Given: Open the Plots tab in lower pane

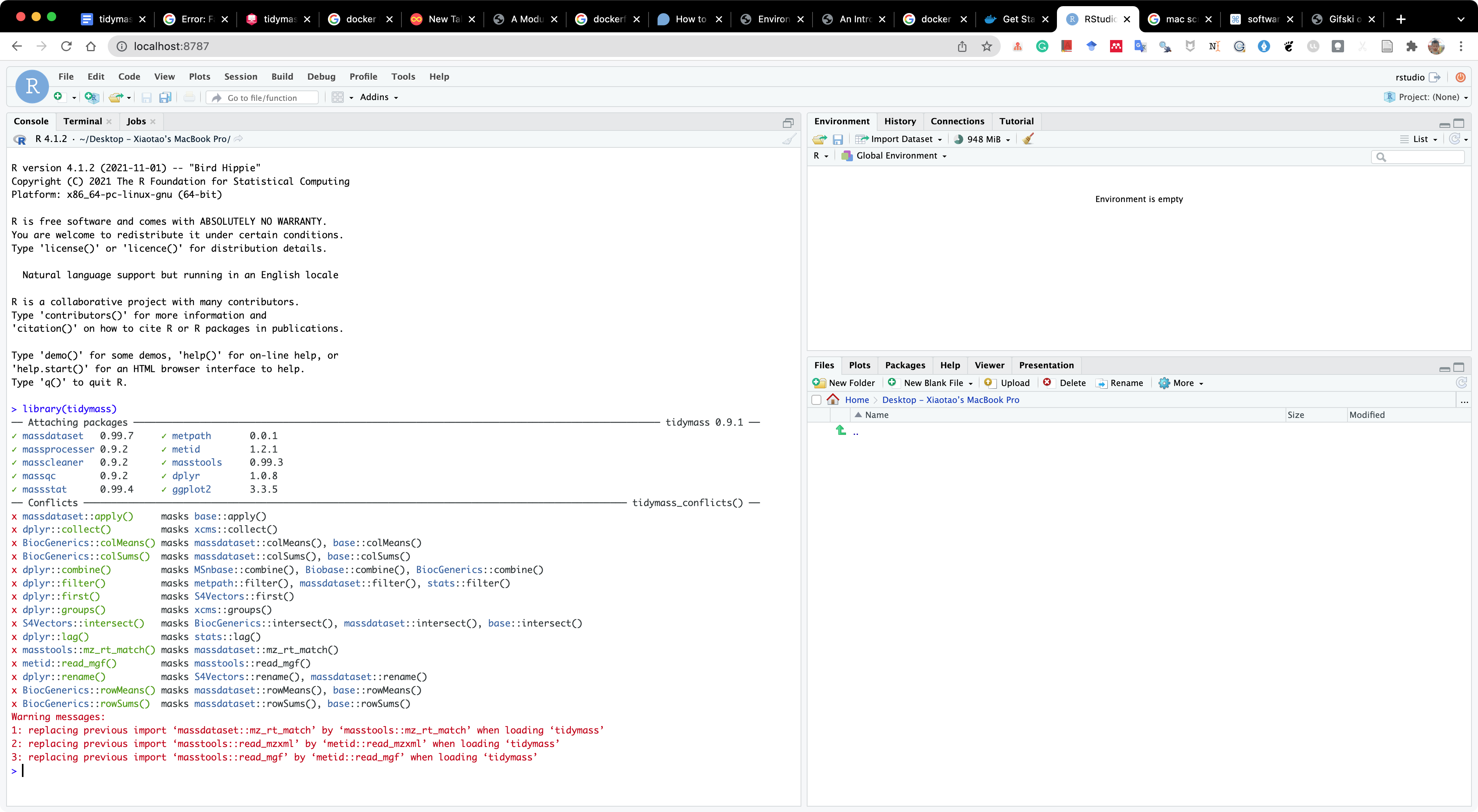Looking at the screenshot, I should (x=859, y=365).
